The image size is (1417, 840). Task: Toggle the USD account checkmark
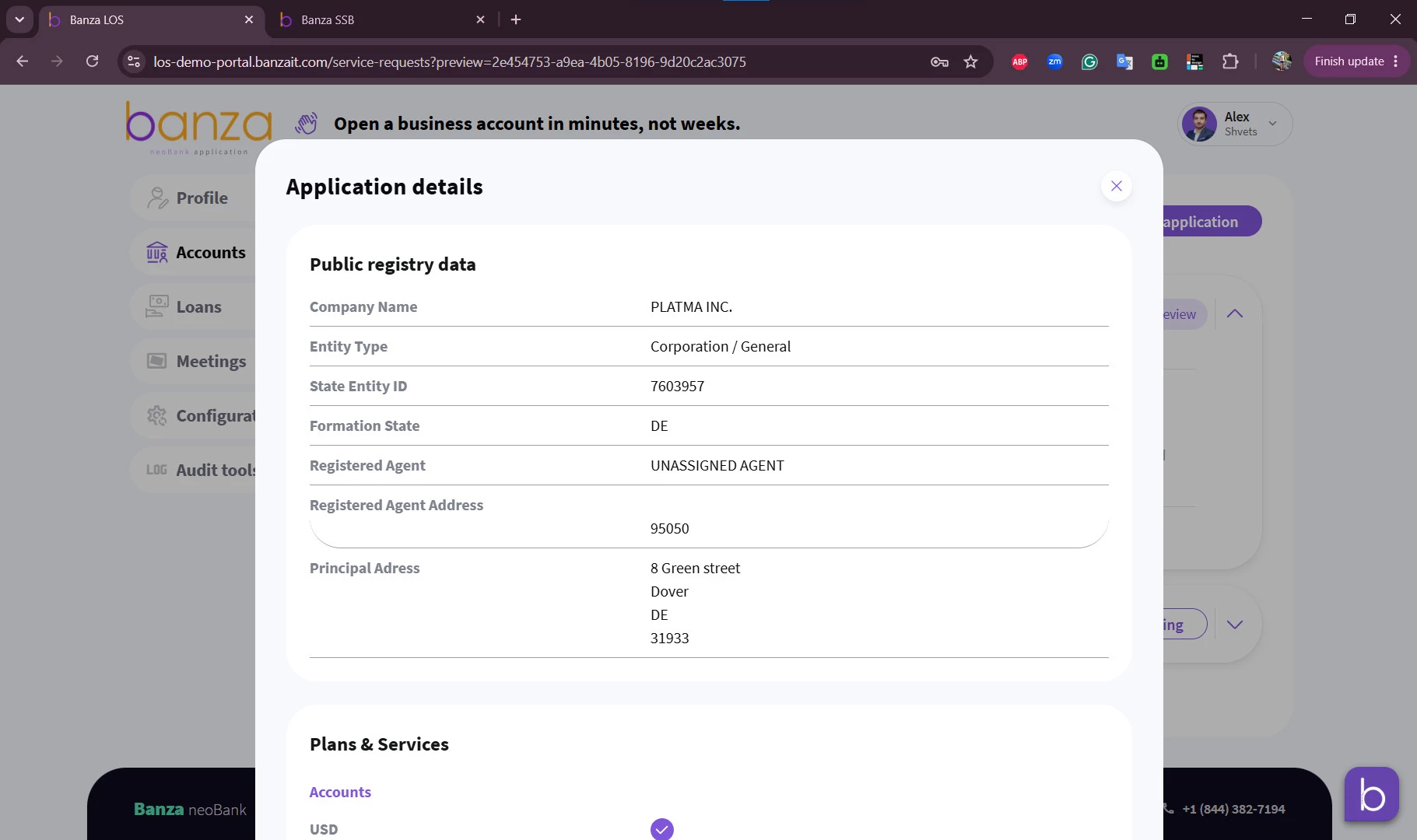point(661,829)
